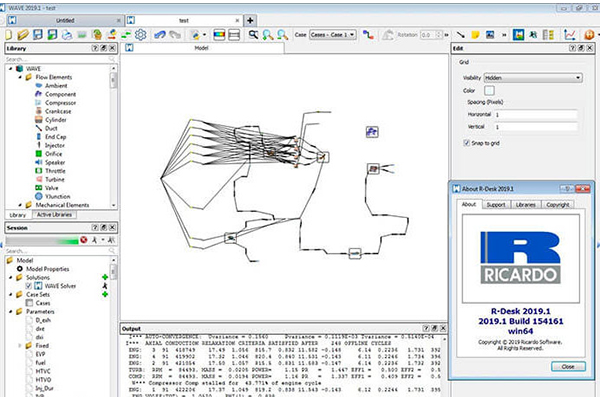This screenshot has width=600, height=397.
Task: Collapse the Flow Elements folder
Action: [x=20, y=77]
